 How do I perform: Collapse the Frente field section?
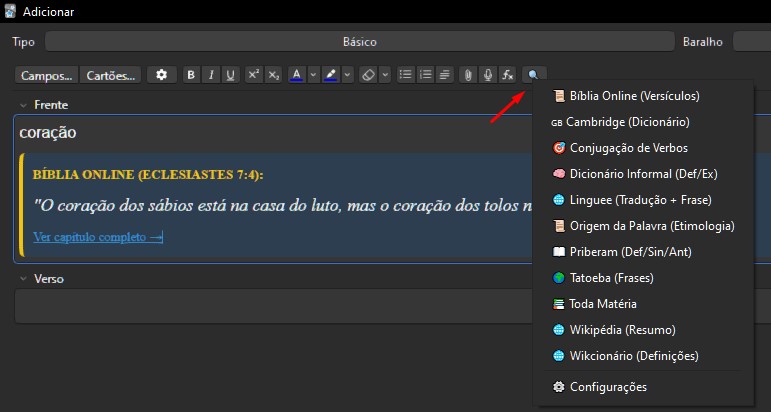(22, 104)
